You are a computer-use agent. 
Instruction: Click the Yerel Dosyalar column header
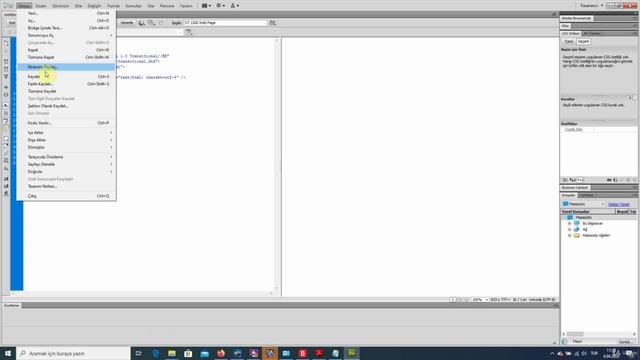point(588,212)
